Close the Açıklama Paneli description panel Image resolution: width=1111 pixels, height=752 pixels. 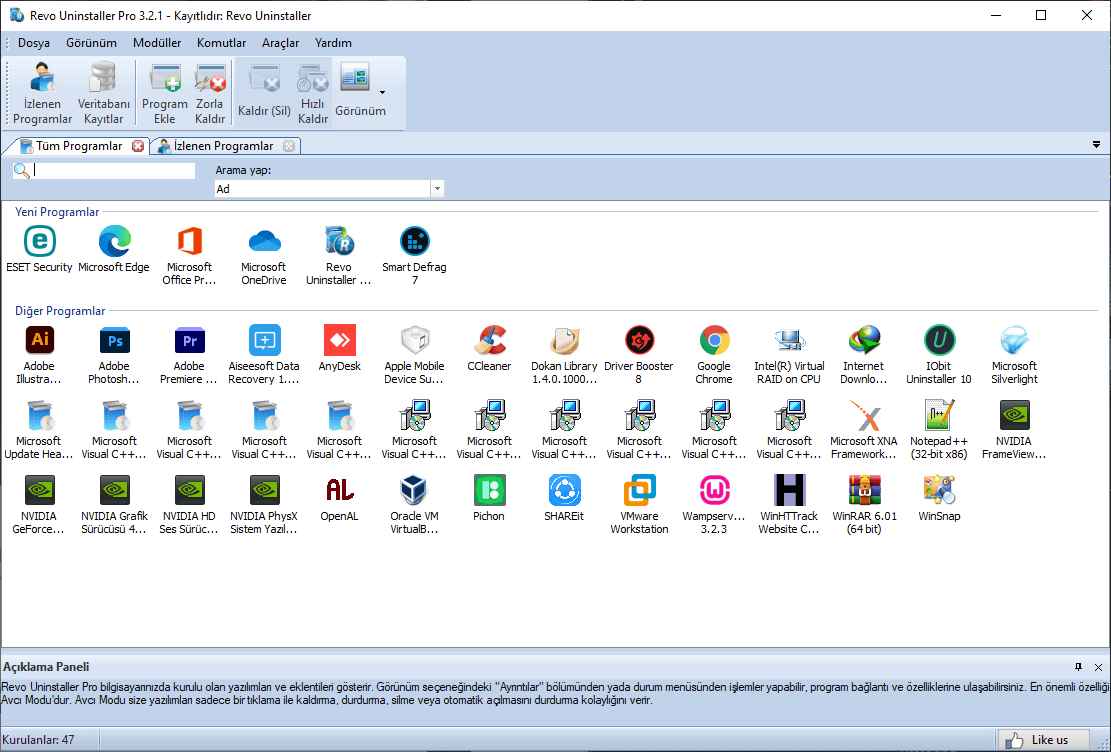click(1098, 666)
